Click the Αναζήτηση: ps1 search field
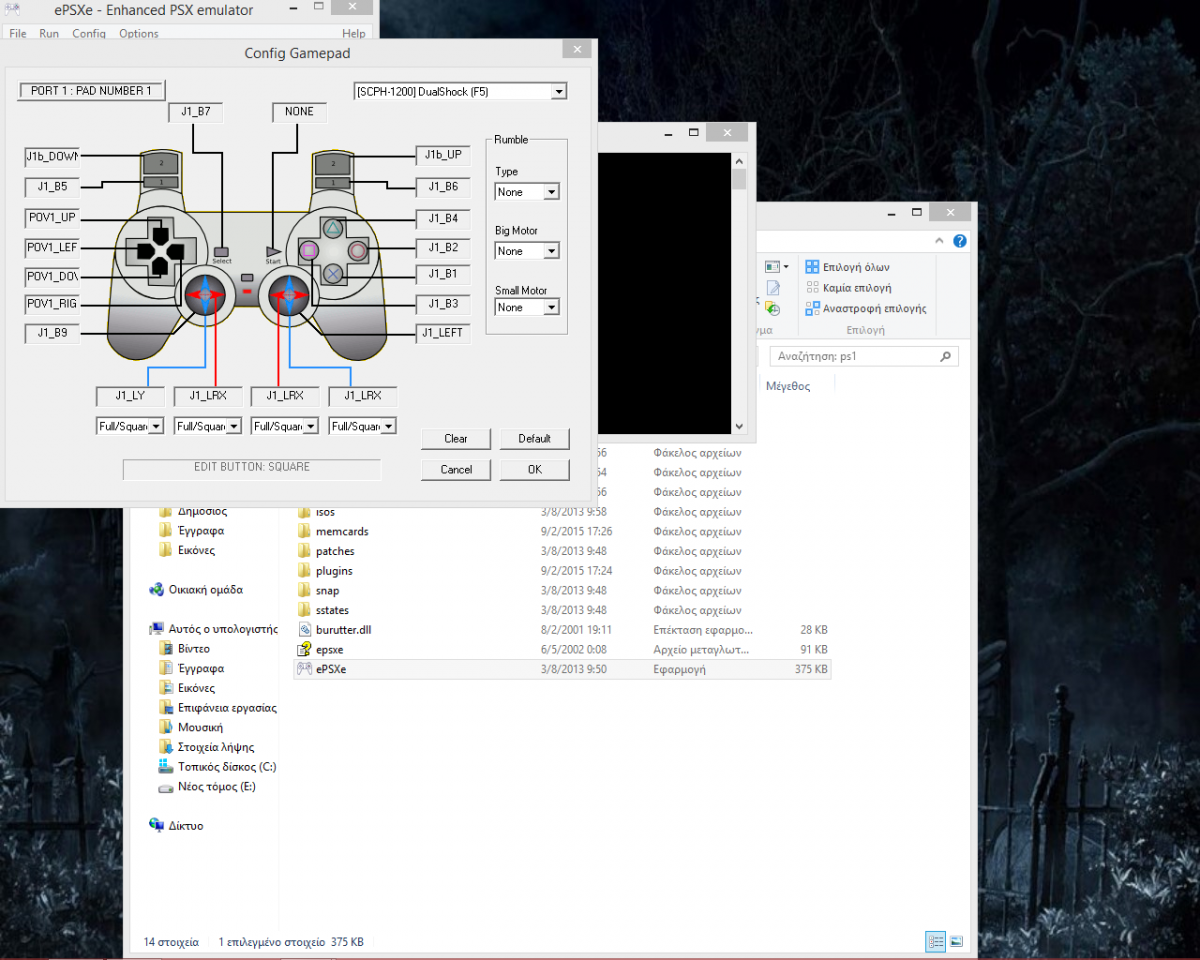The width and height of the screenshot is (1200, 960). pos(863,356)
